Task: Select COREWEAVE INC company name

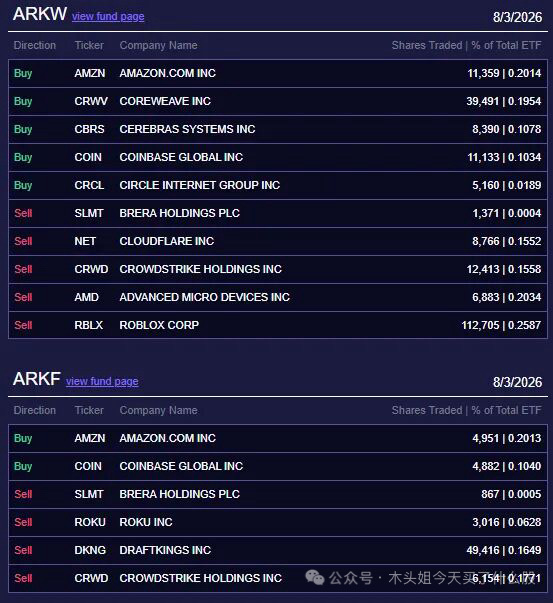Action: [165, 101]
